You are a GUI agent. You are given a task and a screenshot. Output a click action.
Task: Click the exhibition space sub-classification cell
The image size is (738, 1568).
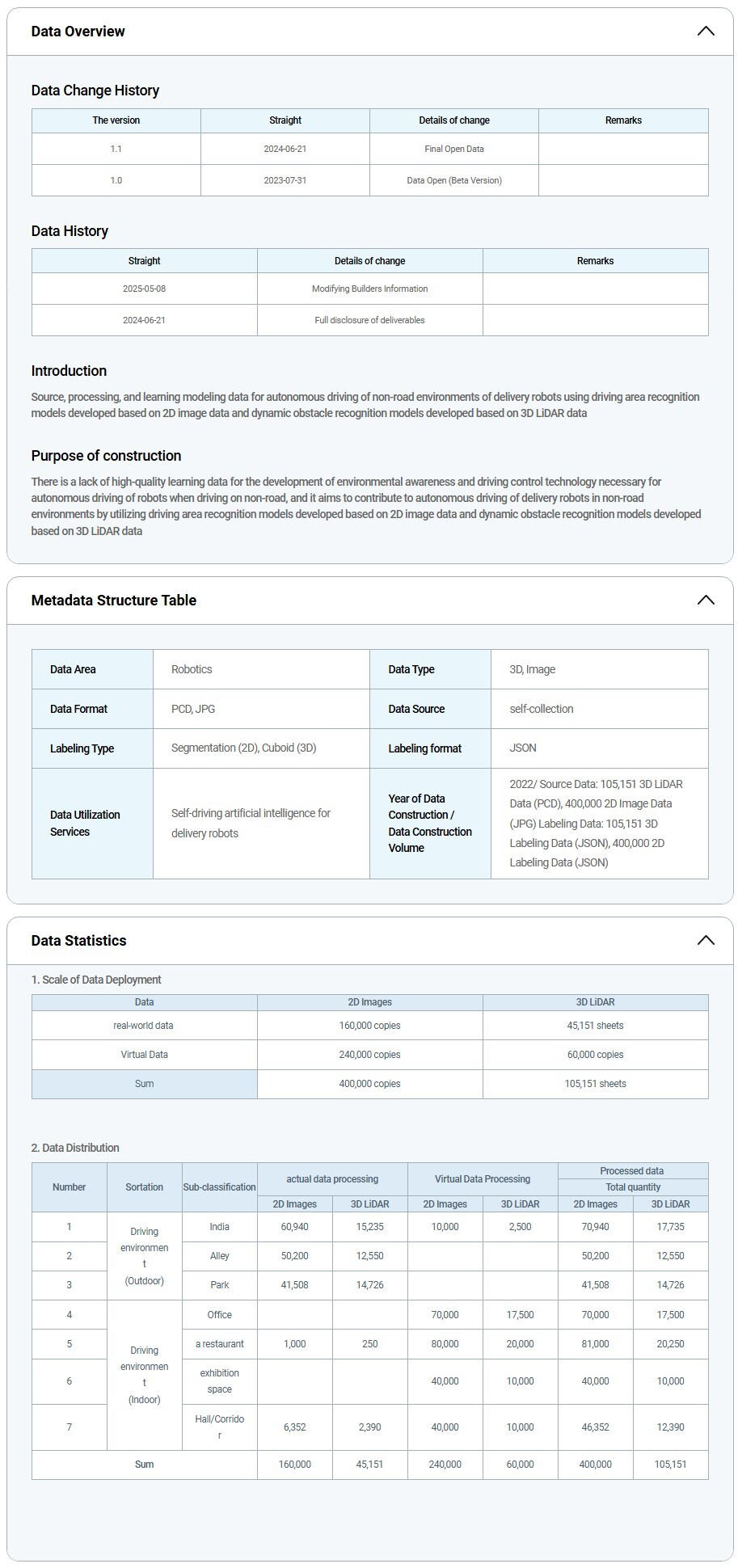click(219, 1380)
